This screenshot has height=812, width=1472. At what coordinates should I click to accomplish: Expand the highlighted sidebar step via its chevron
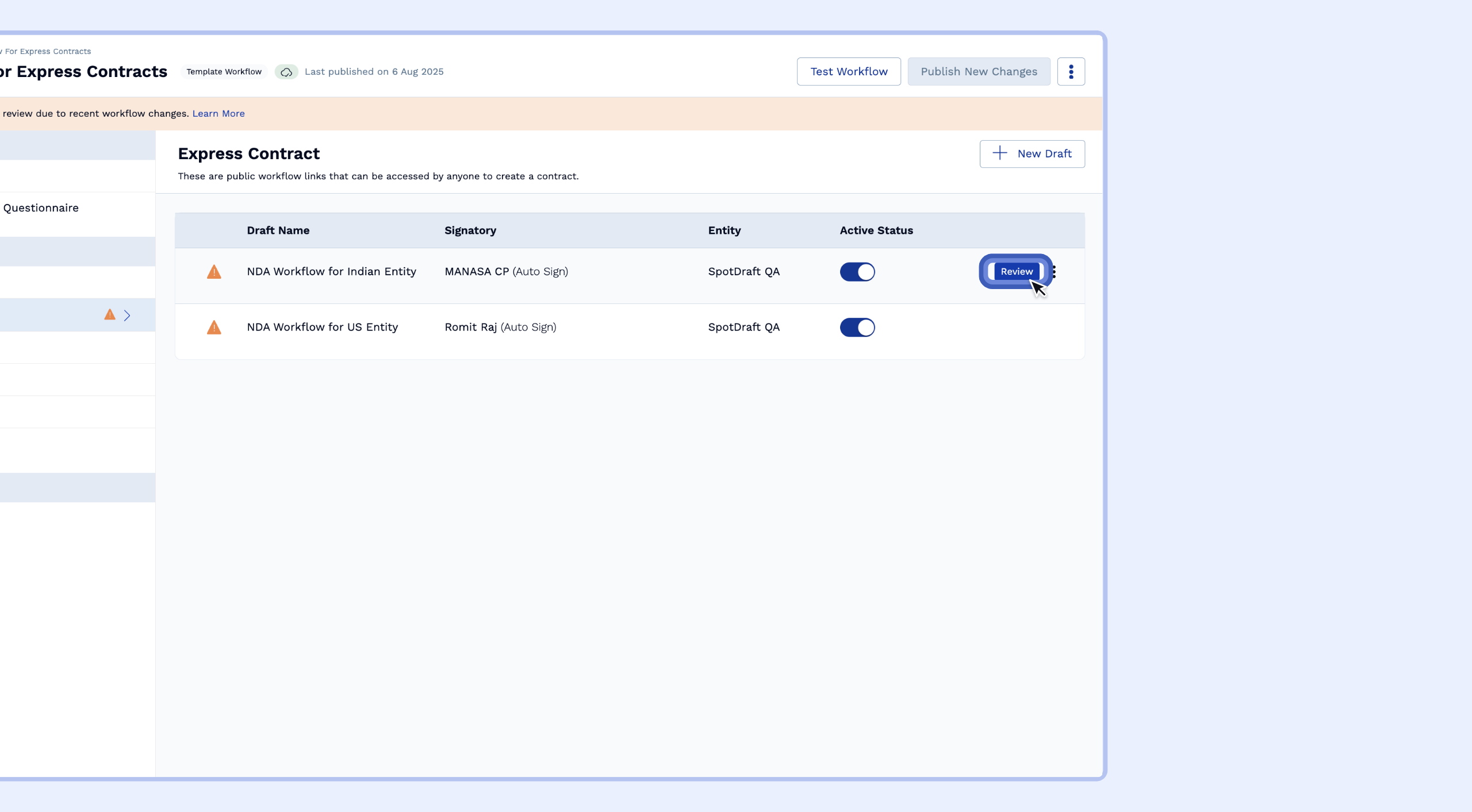click(x=127, y=315)
